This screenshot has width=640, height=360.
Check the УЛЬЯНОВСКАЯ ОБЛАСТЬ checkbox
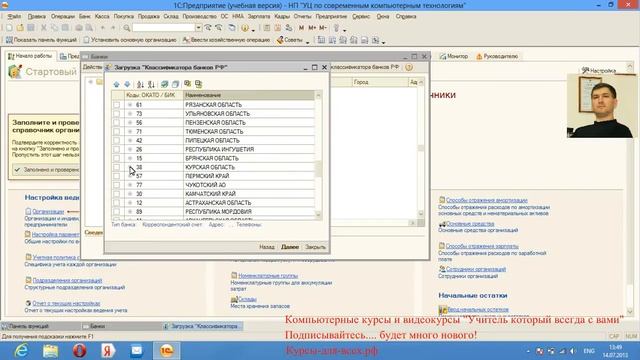[117, 114]
